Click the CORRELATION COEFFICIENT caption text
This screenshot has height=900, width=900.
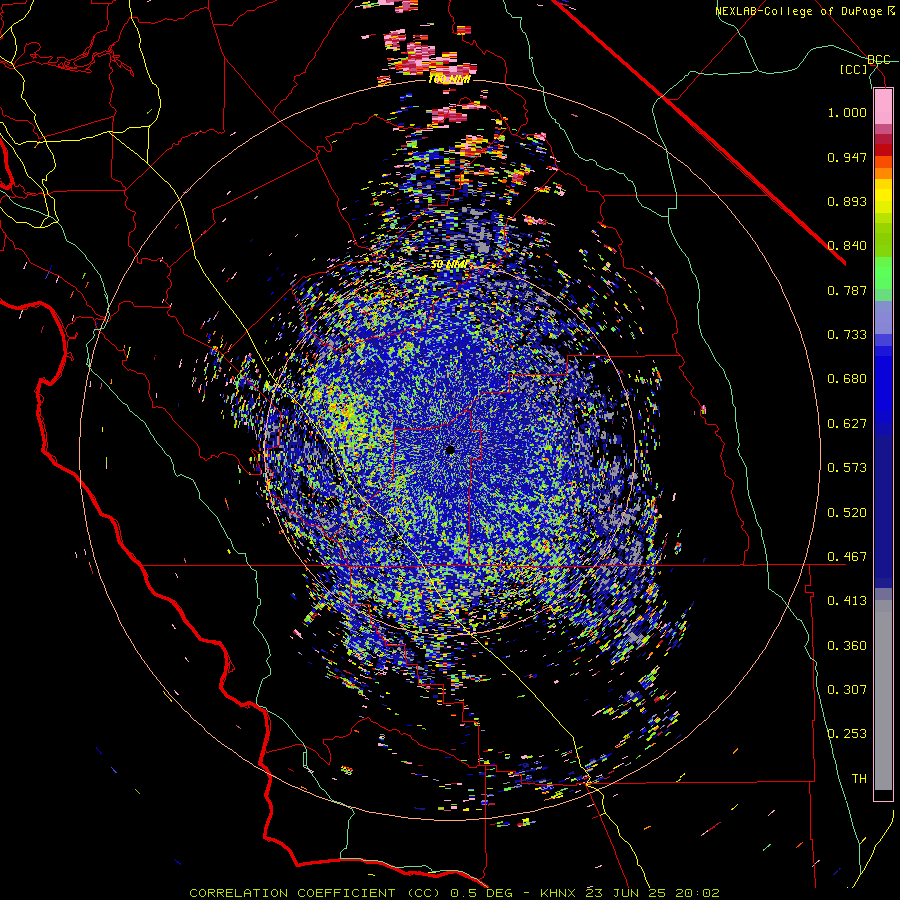292,893
